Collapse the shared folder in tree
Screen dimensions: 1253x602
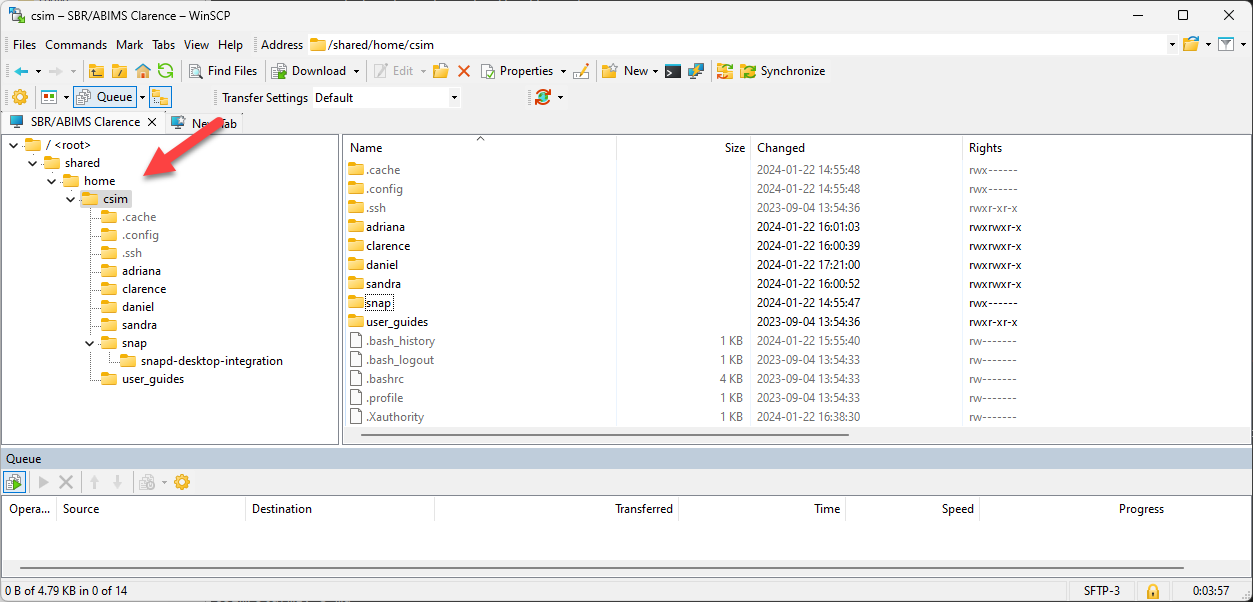(33, 163)
